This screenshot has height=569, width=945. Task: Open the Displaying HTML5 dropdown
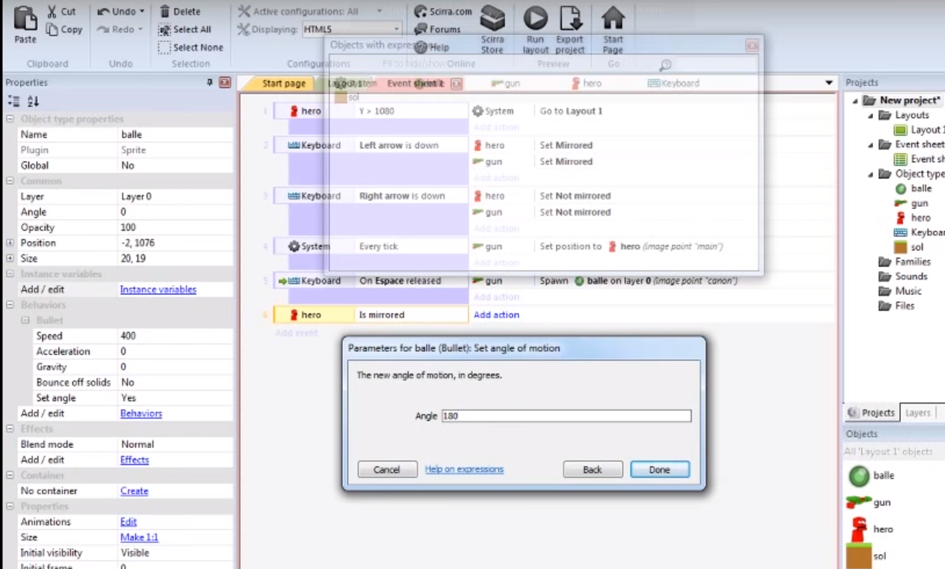[351, 30]
